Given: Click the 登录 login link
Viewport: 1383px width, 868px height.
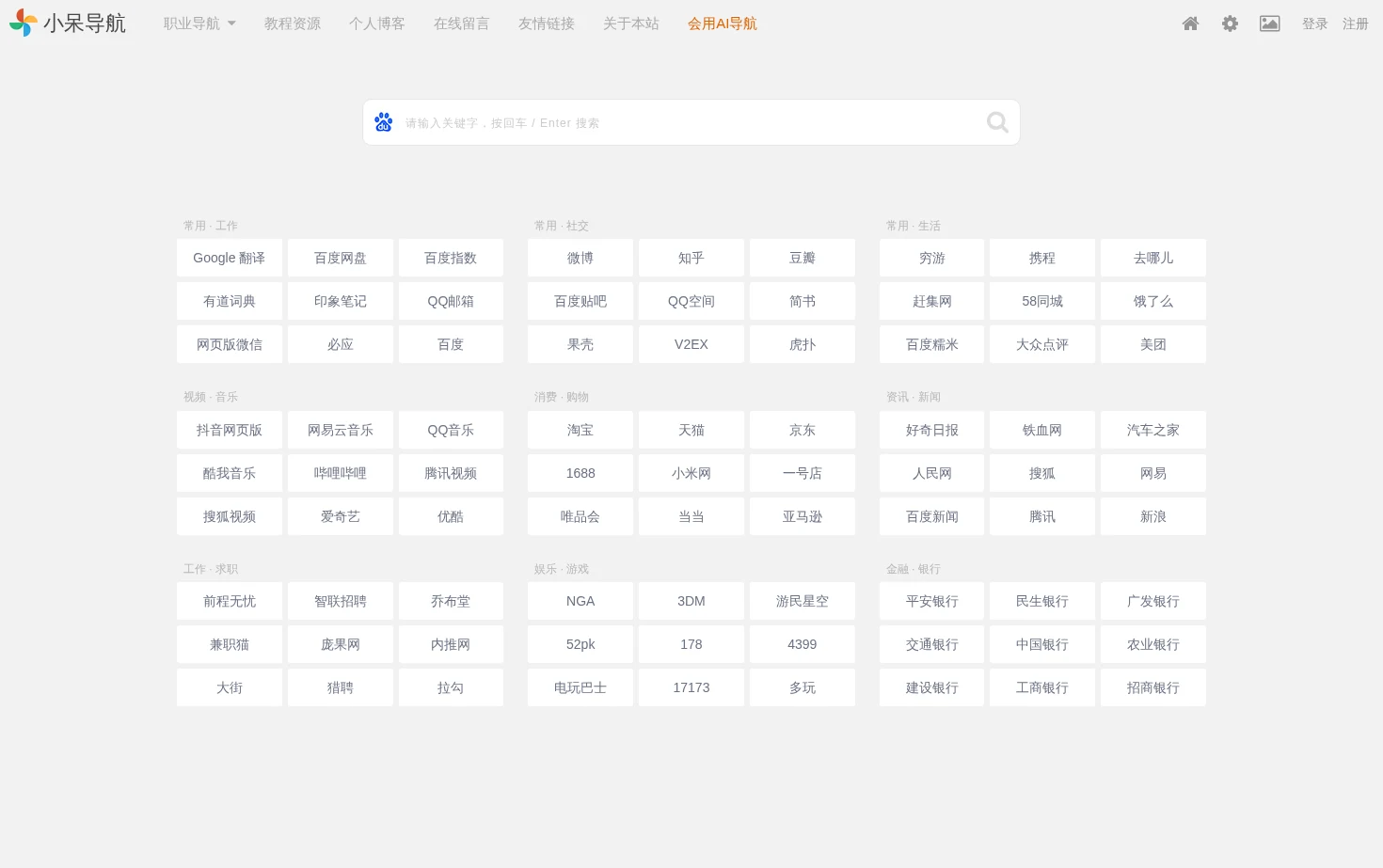Looking at the screenshot, I should click(1315, 24).
